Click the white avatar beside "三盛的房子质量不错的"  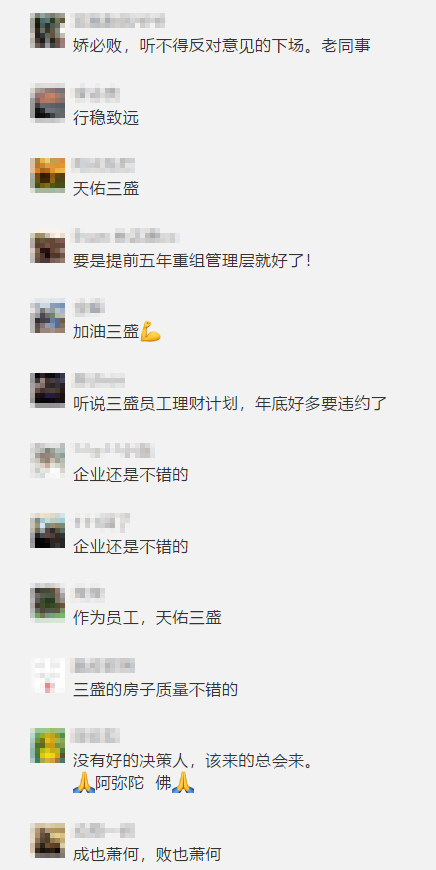pyautogui.click(x=48, y=675)
